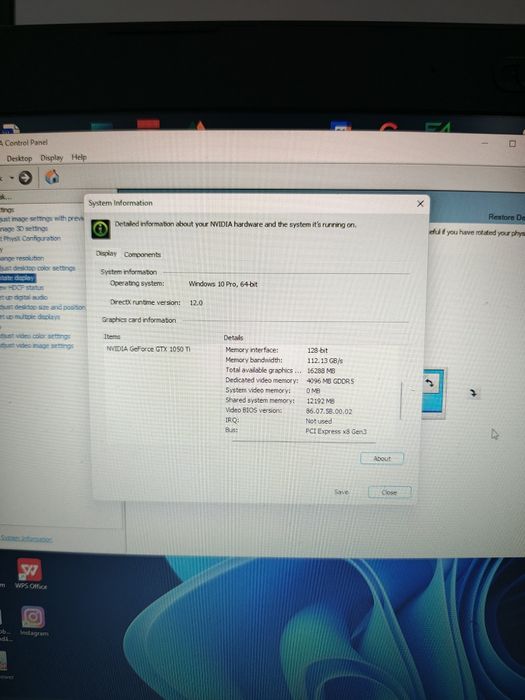
Task: Minimize the NVIDIA Control Panel window
Action: click(x=485, y=143)
